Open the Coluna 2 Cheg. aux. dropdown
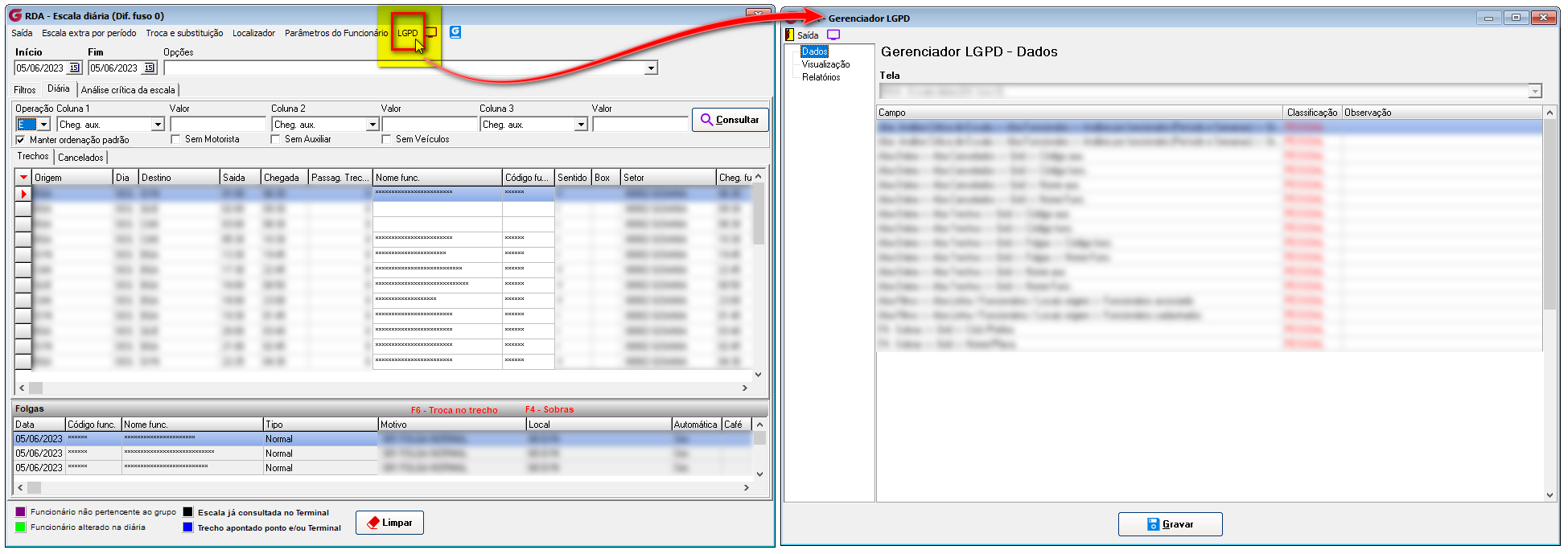 point(372,125)
